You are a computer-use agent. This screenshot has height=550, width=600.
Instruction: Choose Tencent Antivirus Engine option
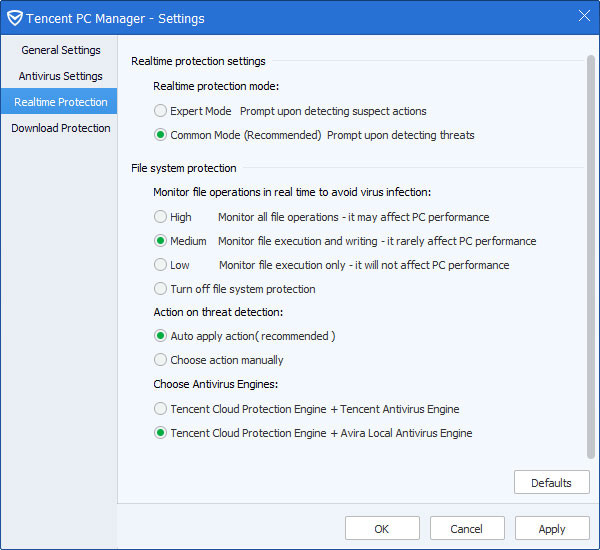[x=160, y=409]
